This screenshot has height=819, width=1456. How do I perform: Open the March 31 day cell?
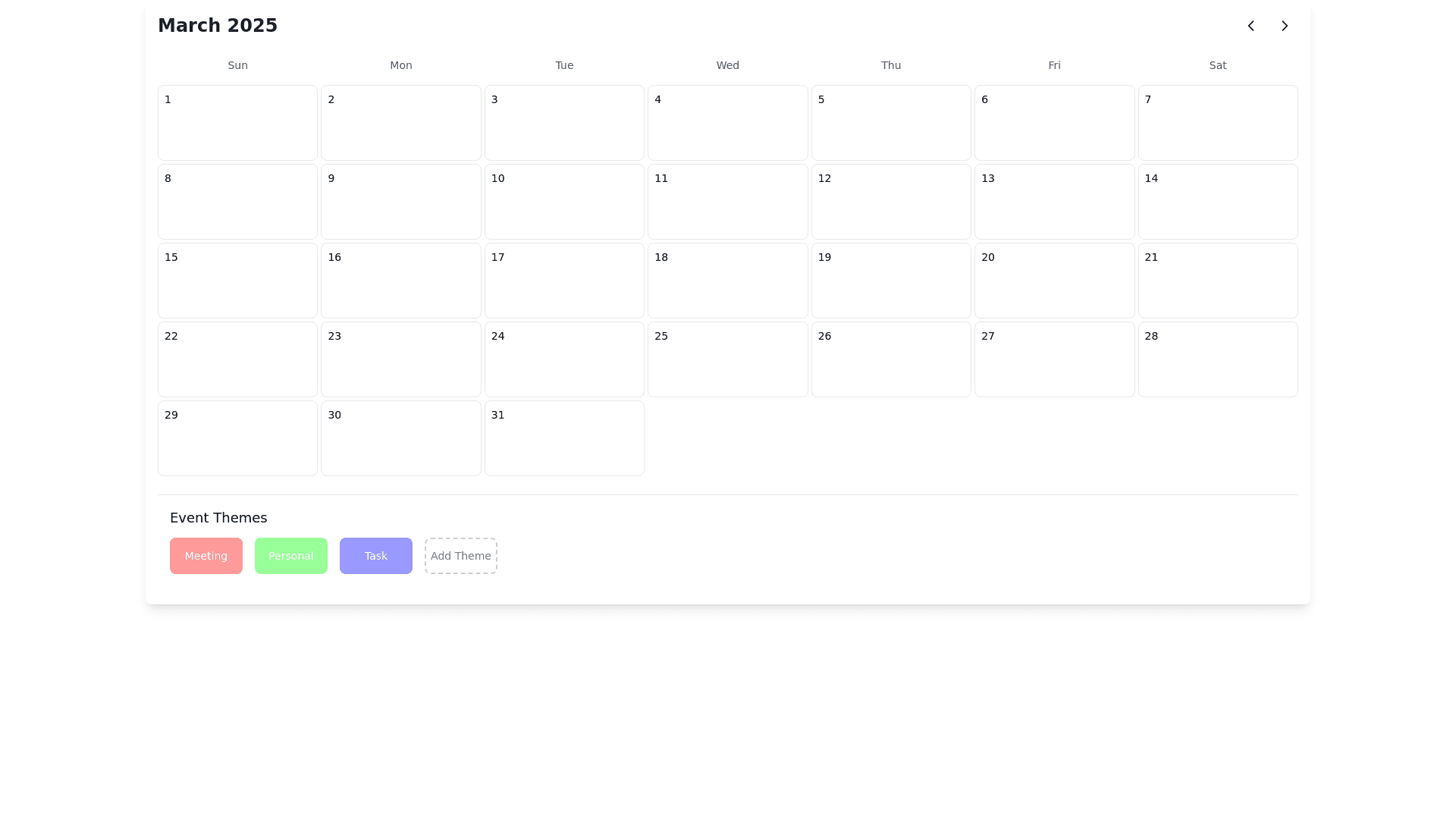click(x=563, y=438)
